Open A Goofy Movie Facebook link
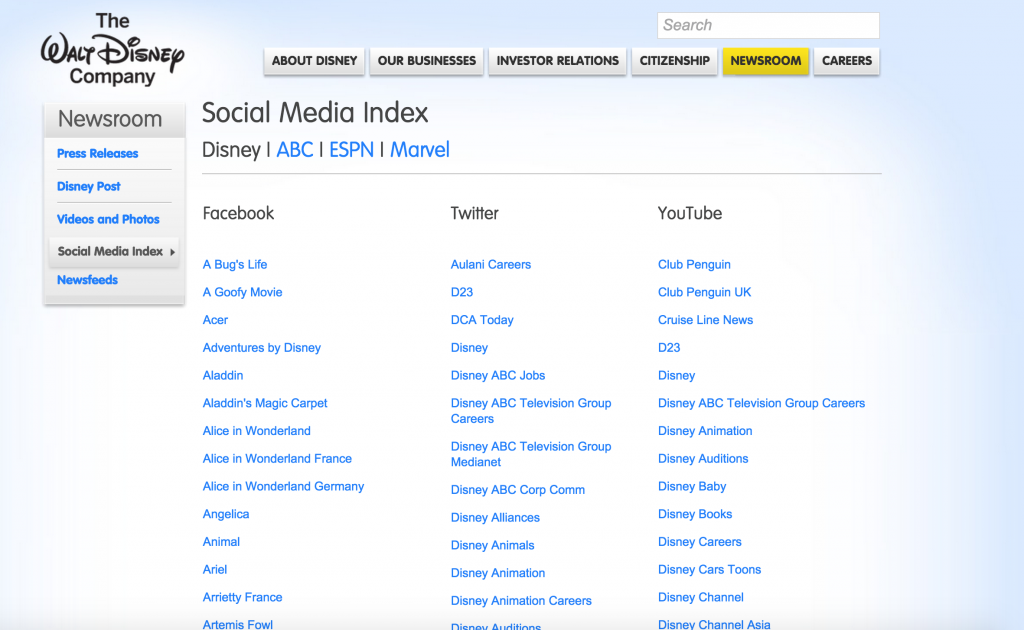The height and width of the screenshot is (630, 1024). click(x=242, y=292)
